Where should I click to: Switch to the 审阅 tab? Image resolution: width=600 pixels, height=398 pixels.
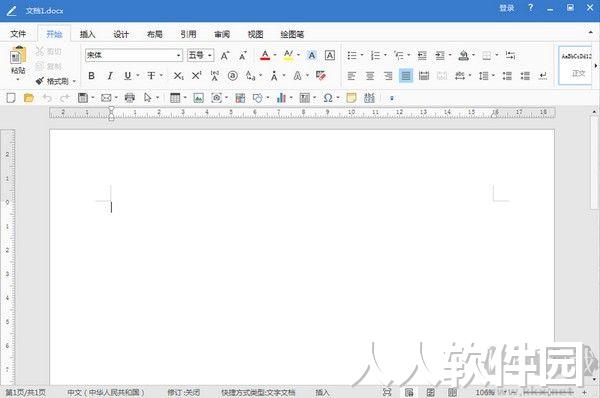222,34
